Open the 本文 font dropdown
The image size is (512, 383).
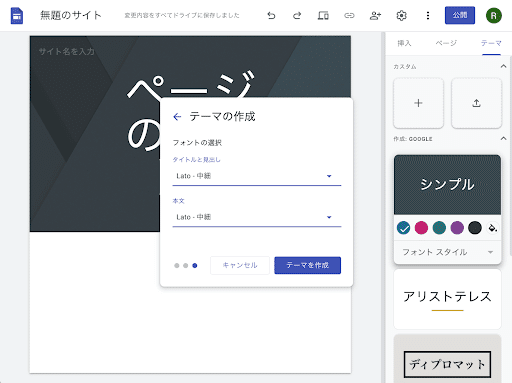[257, 217]
